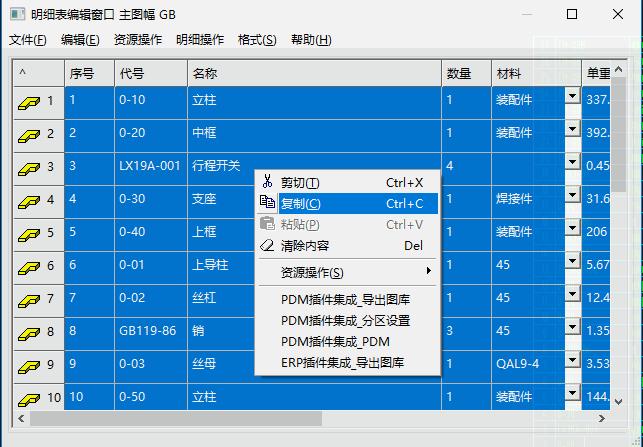Open material dropdown for row 中框
Screen dimensions: 643x447
pyautogui.click(x=572, y=129)
